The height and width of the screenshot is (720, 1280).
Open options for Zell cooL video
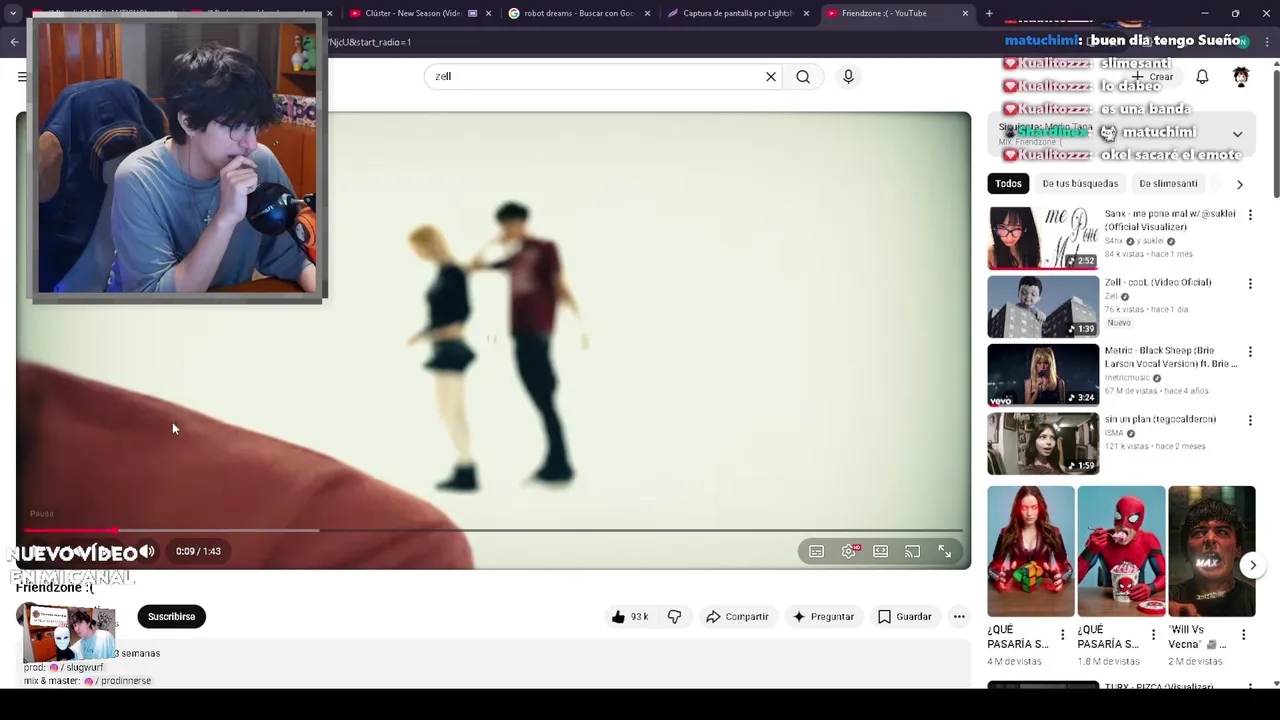pyautogui.click(x=1250, y=284)
